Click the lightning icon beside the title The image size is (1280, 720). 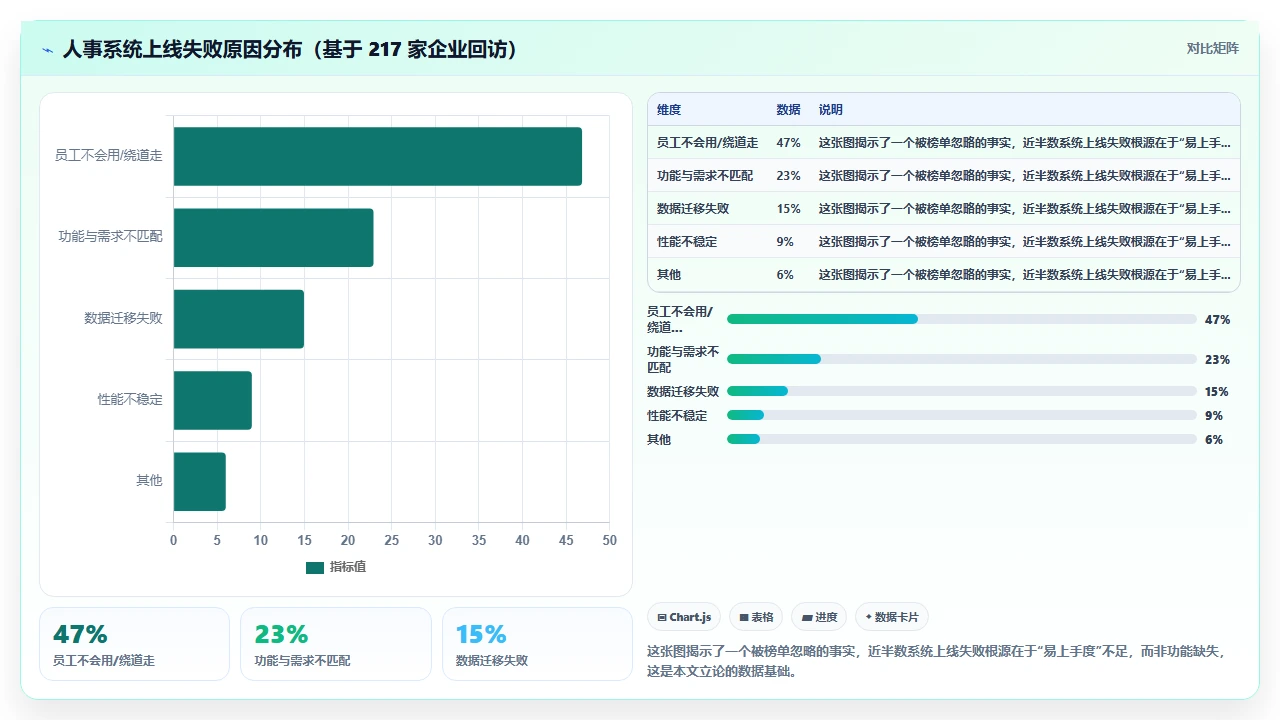tap(48, 50)
